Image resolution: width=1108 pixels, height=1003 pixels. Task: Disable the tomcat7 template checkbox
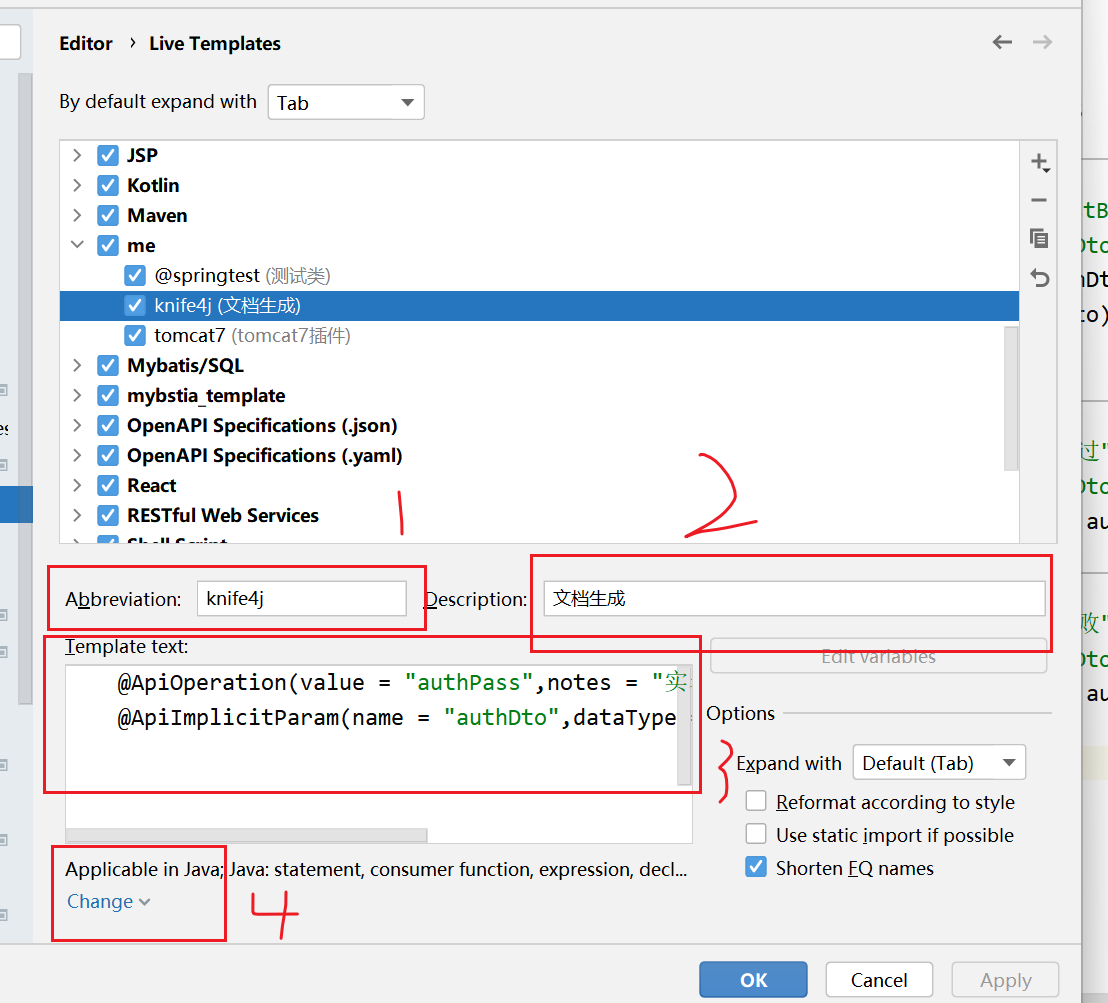point(135,335)
